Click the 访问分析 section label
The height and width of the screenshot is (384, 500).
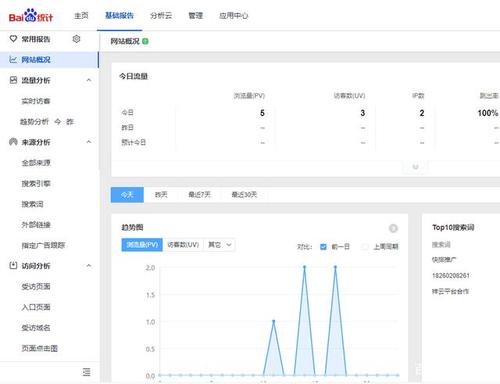36,266
